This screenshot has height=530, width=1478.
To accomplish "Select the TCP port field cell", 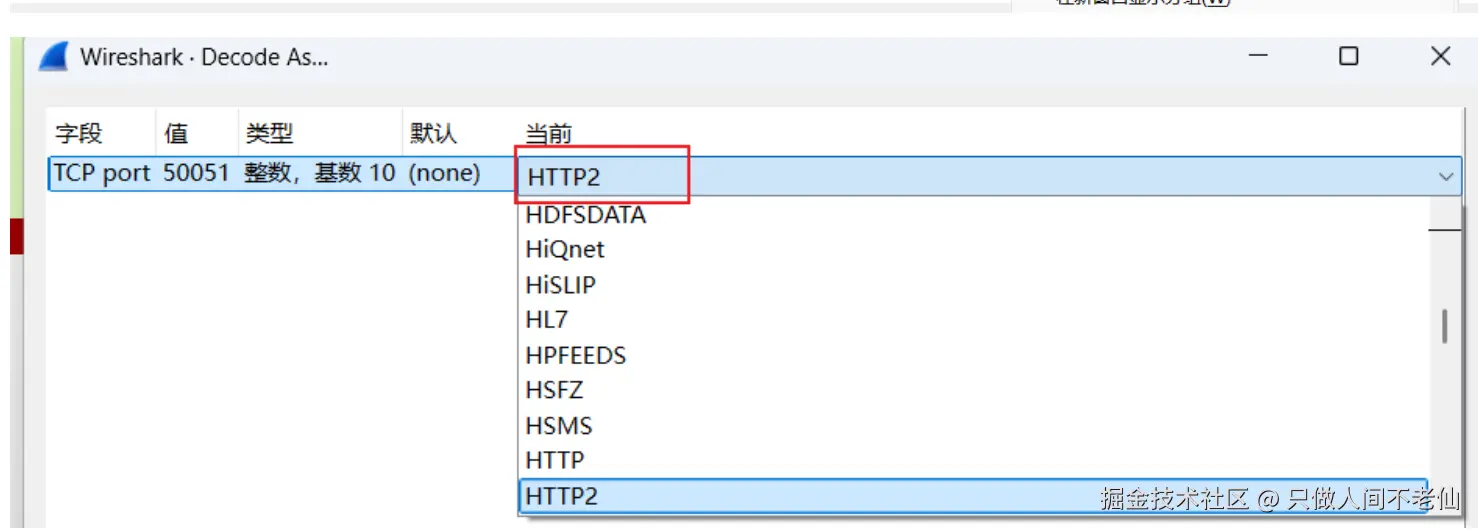I will pyautogui.click(x=102, y=173).
